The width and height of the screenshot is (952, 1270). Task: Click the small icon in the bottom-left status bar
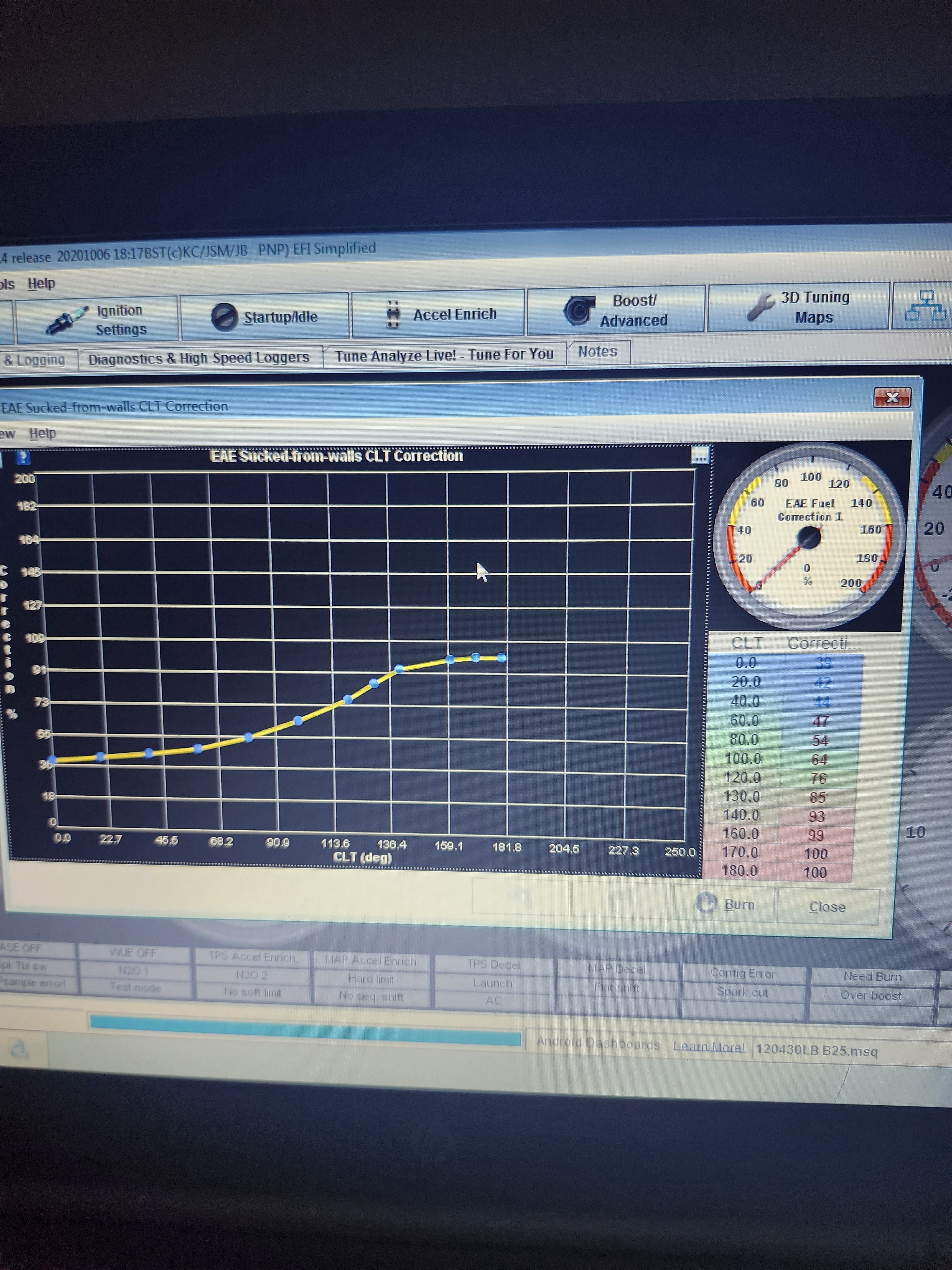(x=19, y=1049)
